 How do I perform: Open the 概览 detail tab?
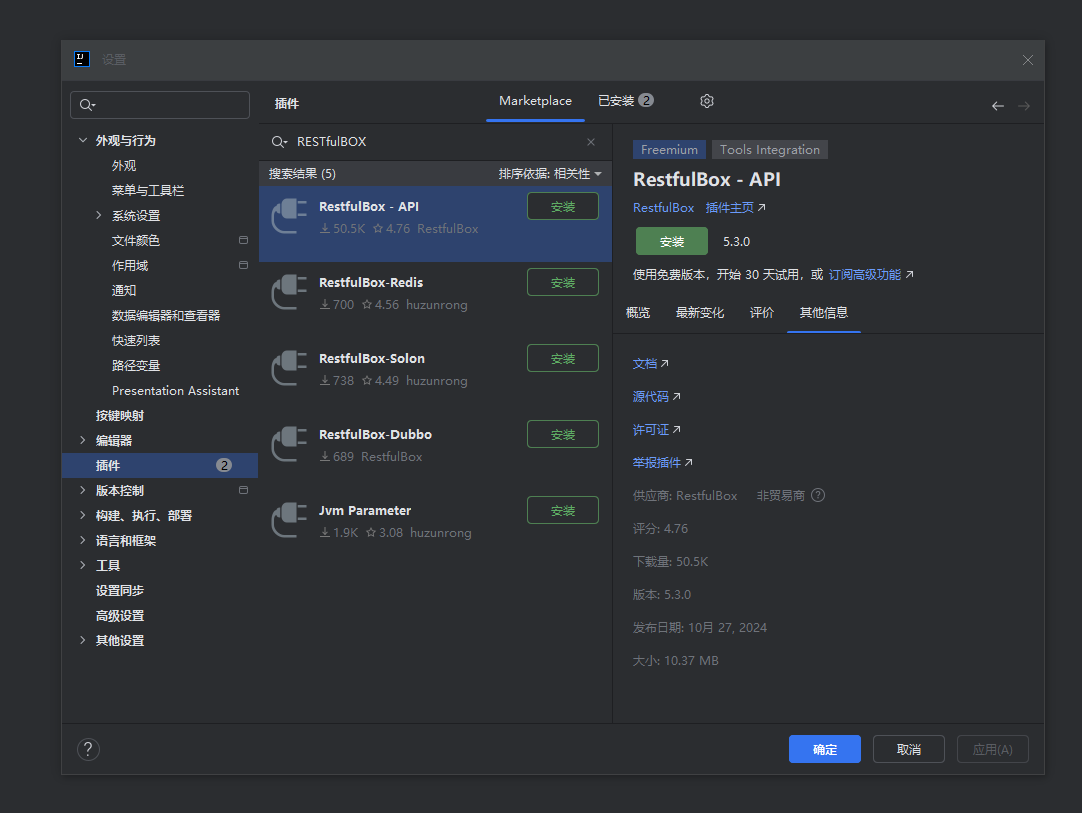coord(638,313)
